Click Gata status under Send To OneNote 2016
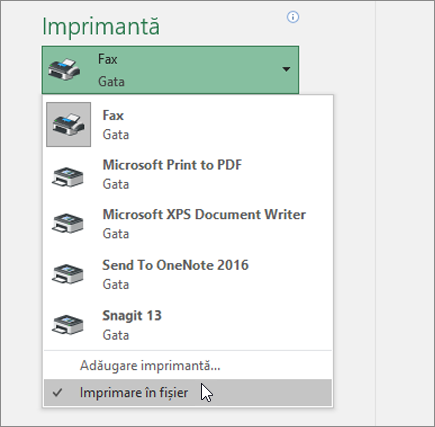435x427 pixels. (x=116, y=284)
